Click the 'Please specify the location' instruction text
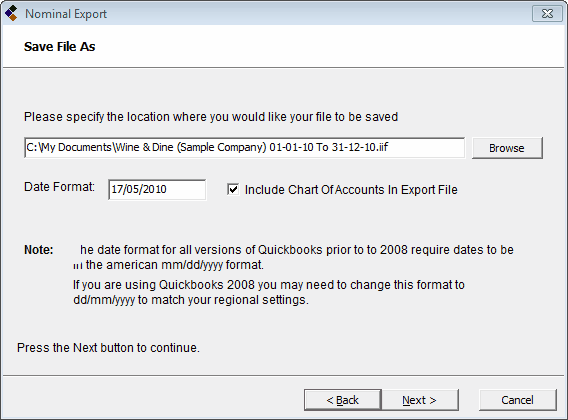This screenshot has height=420, width=568. coord(211,117)
